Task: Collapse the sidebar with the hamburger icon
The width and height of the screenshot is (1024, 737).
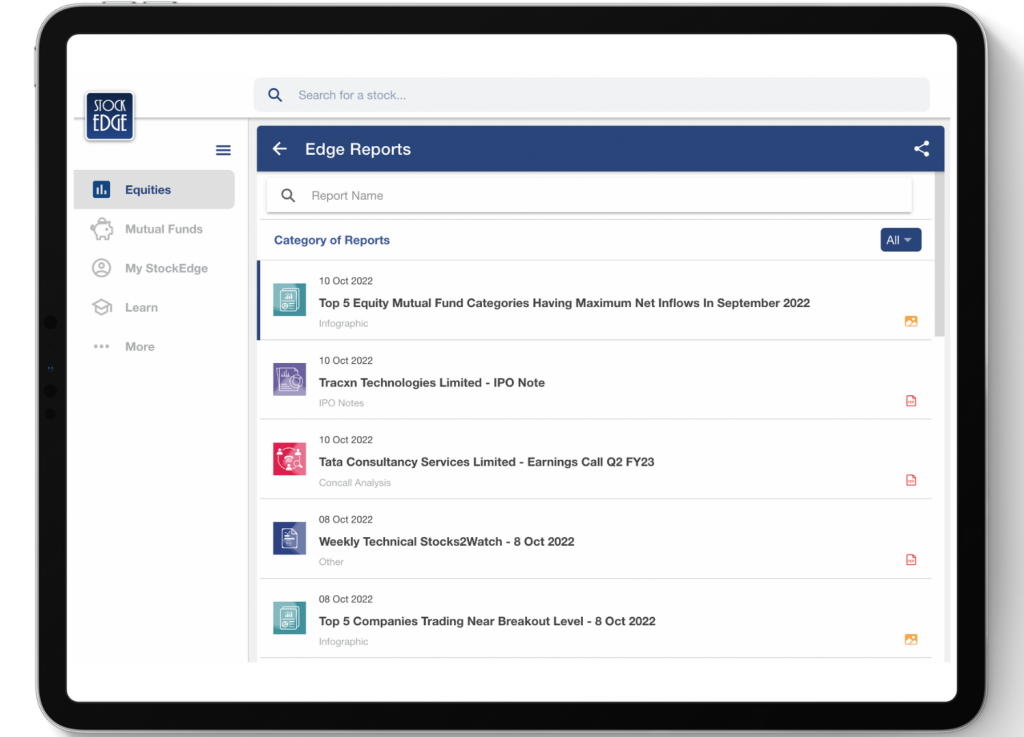Action: (x=223, y=150)
